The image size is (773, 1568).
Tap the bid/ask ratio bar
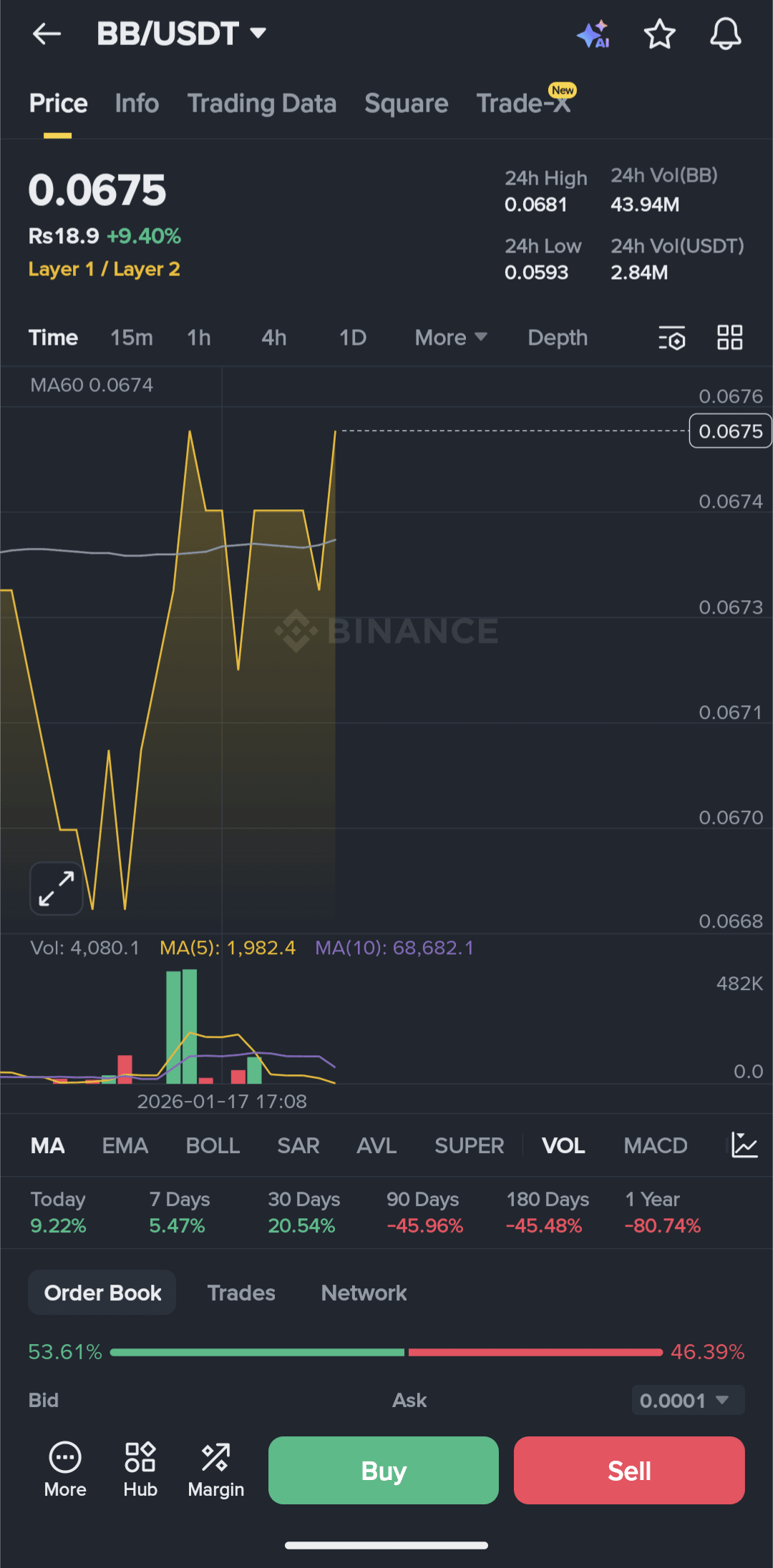(x=386, y=1352)
